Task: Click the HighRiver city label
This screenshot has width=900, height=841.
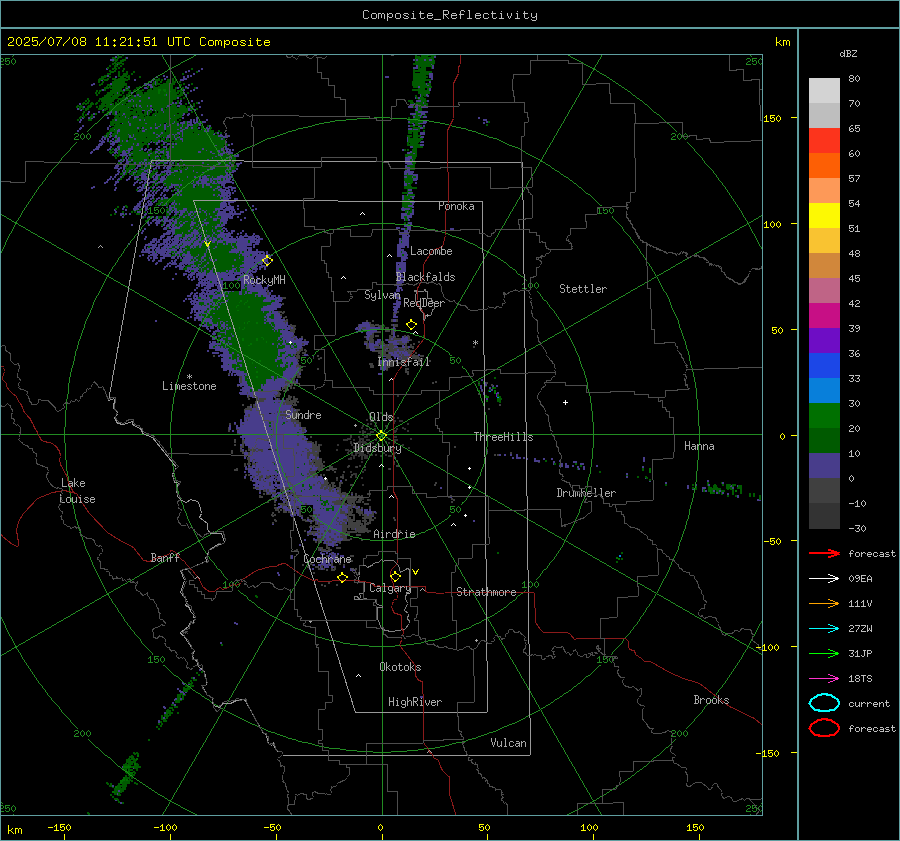Action: coord(415,702)
